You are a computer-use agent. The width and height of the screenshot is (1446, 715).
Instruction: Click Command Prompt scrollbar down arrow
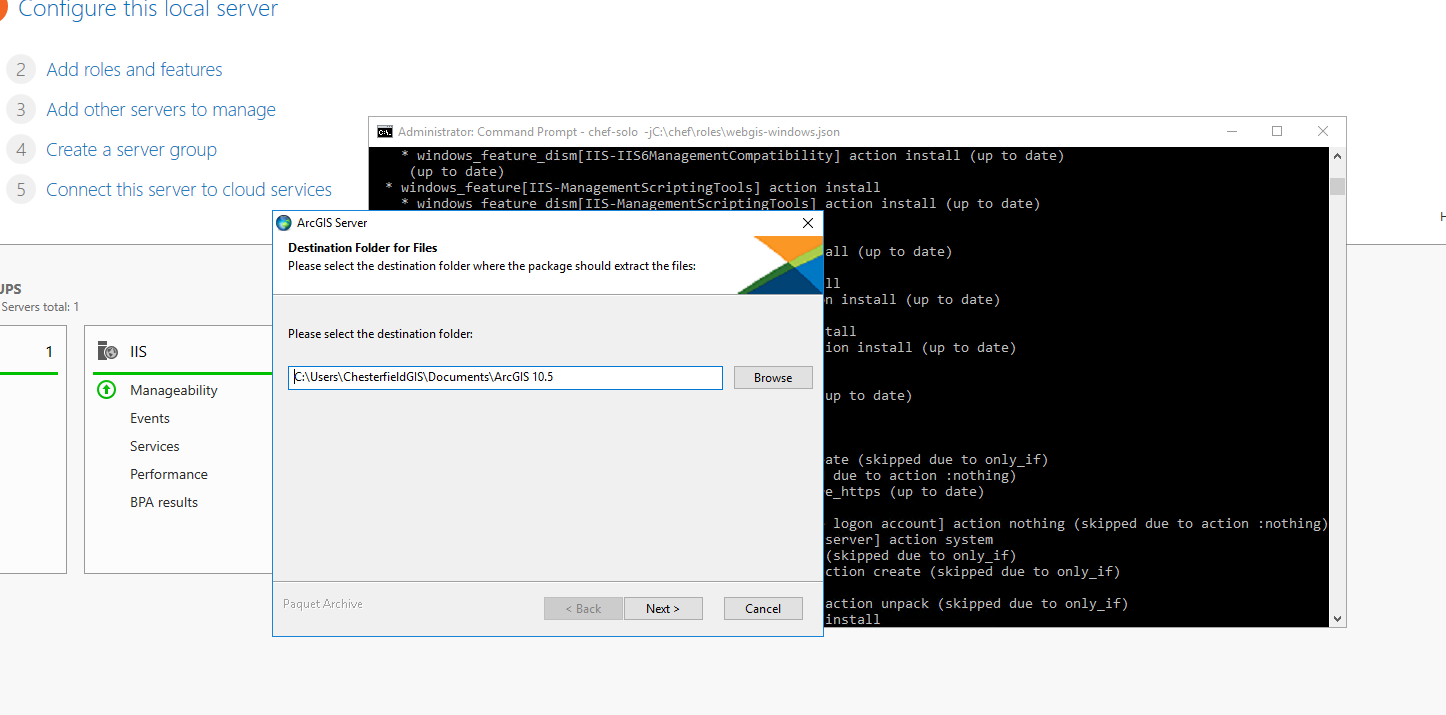coord(1337,619)
